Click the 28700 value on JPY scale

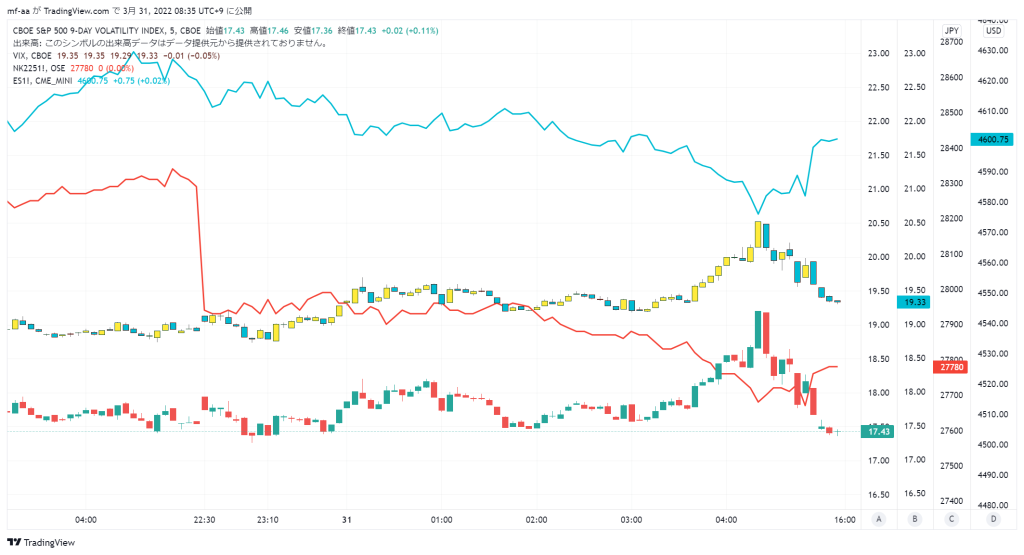click(x=952, y=42)
